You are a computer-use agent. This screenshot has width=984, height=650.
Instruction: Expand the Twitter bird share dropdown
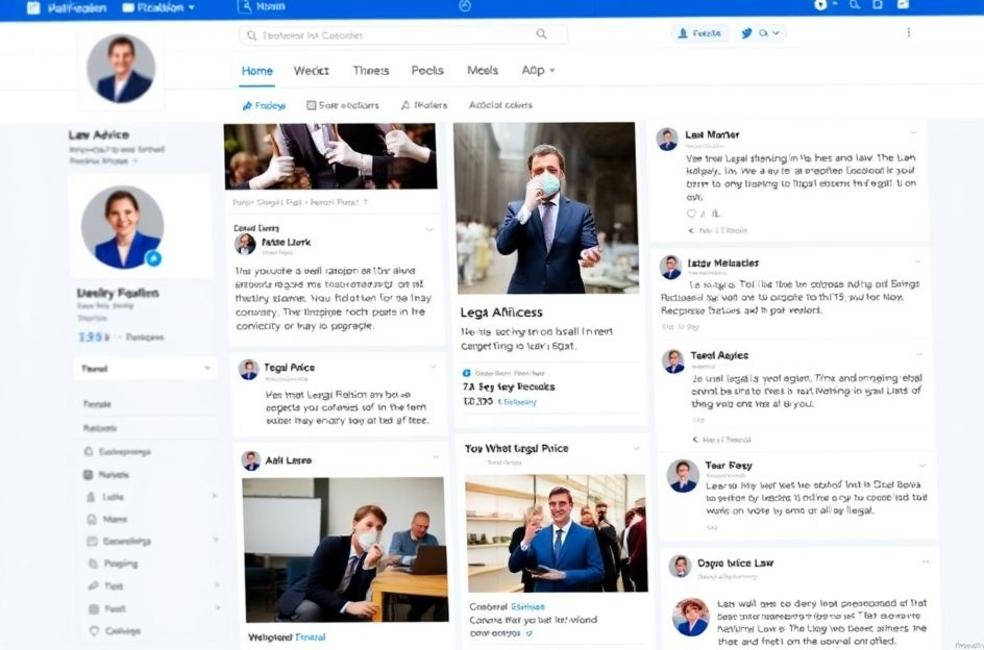click(761, 33)
